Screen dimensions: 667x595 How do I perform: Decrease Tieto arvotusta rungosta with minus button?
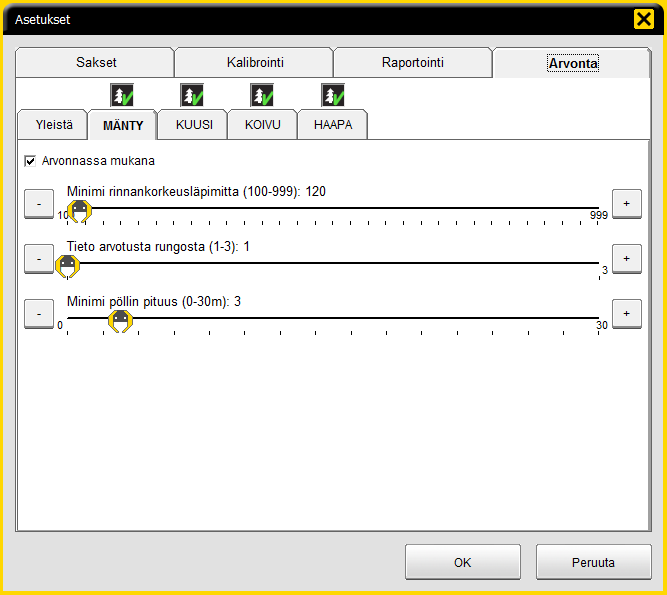[39, 259]
